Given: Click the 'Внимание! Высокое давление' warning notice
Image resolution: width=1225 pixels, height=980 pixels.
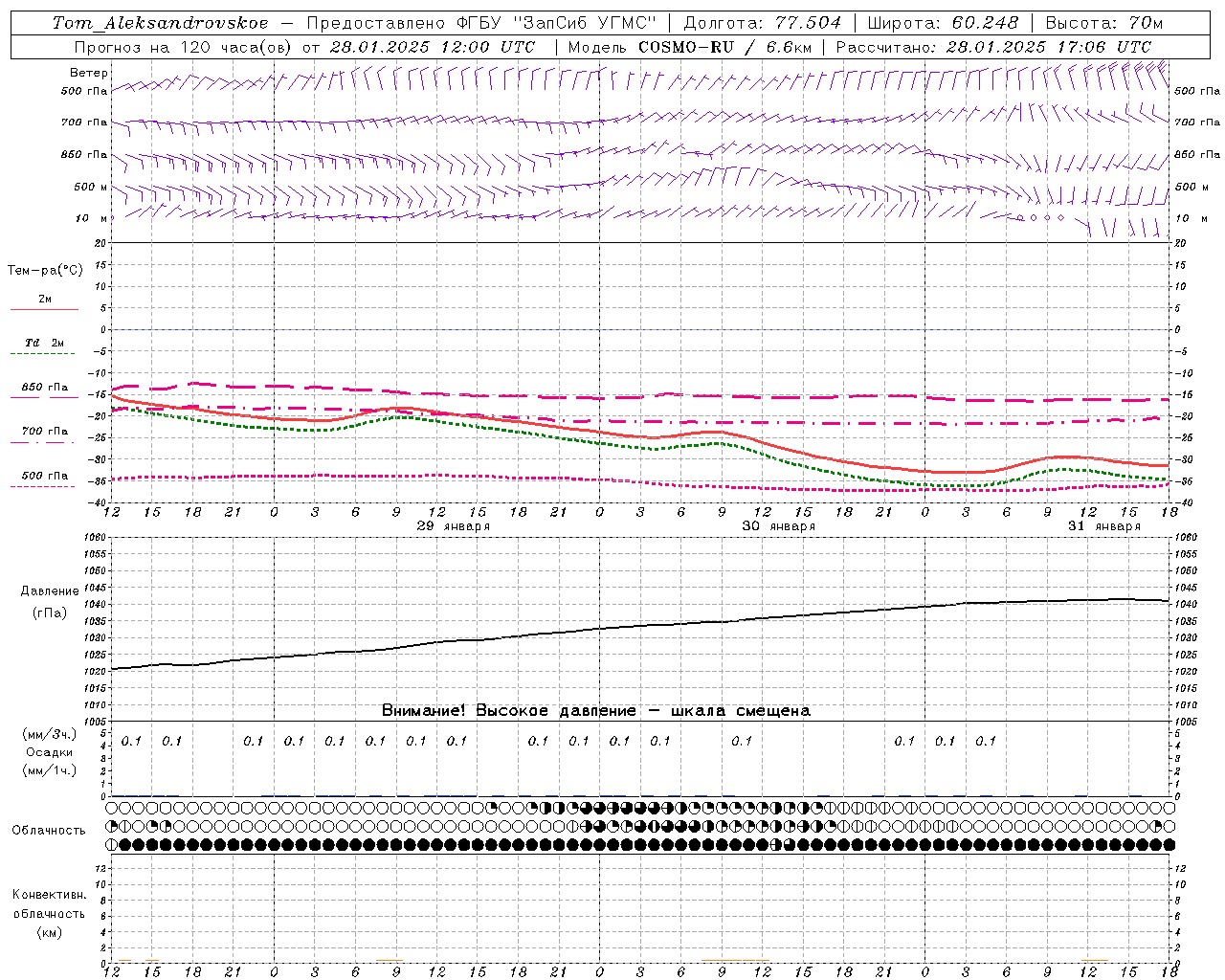Looking at the screenshot, I should tap(508, 711).
